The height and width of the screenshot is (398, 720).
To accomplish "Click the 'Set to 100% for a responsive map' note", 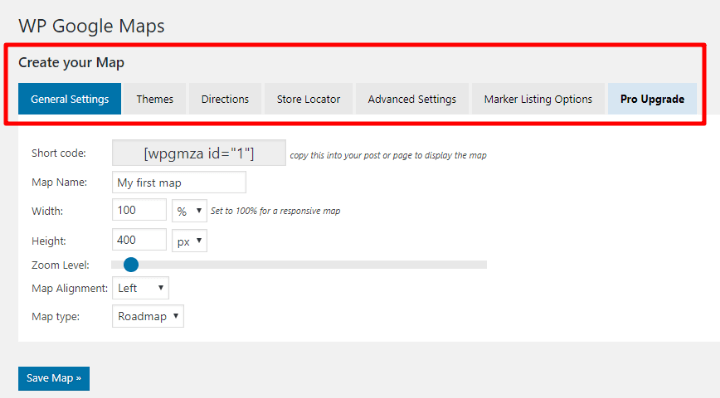I will point(276,211).
